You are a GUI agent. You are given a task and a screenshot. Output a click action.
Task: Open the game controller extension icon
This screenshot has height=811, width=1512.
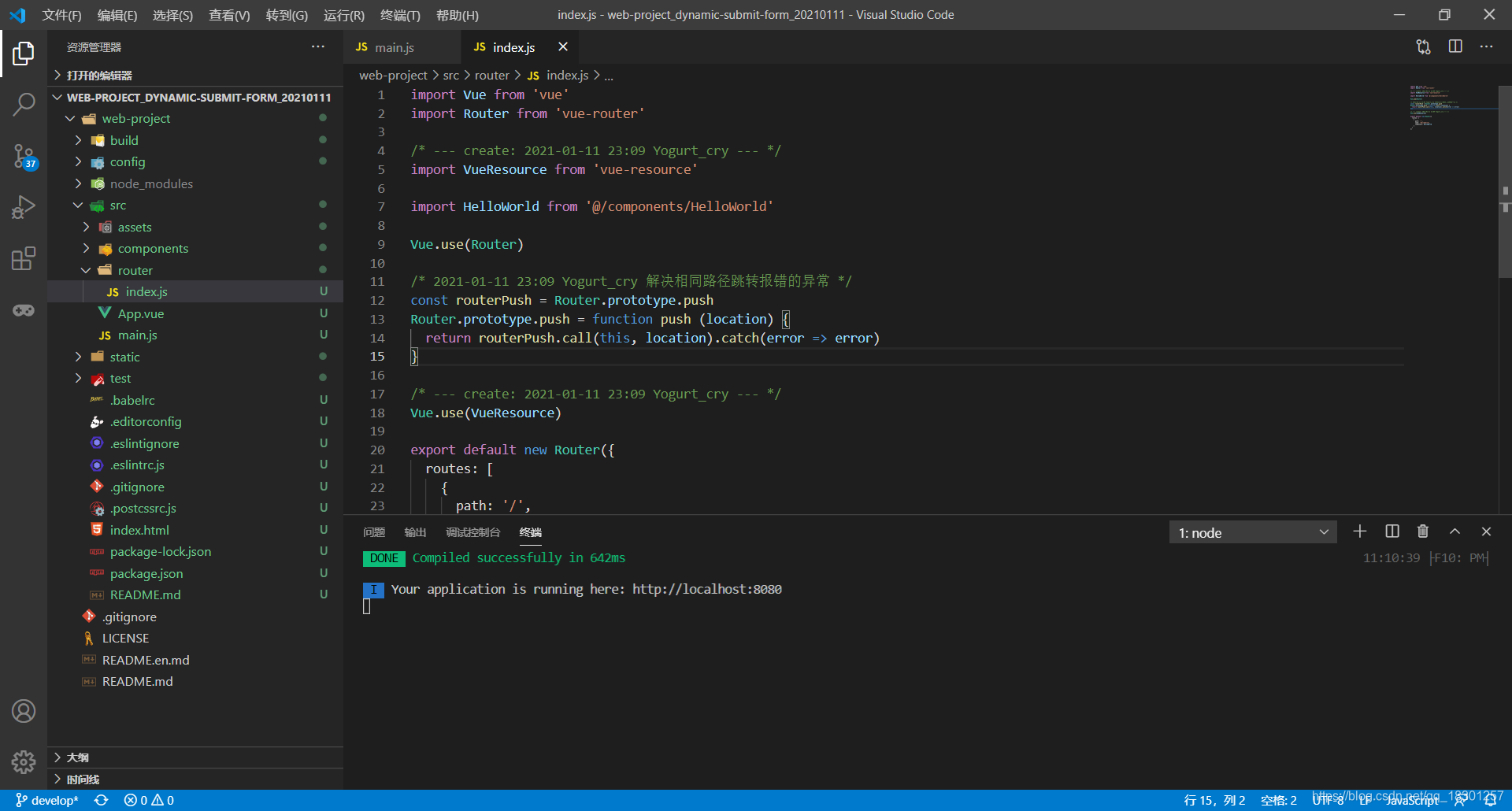pos(24,310)
